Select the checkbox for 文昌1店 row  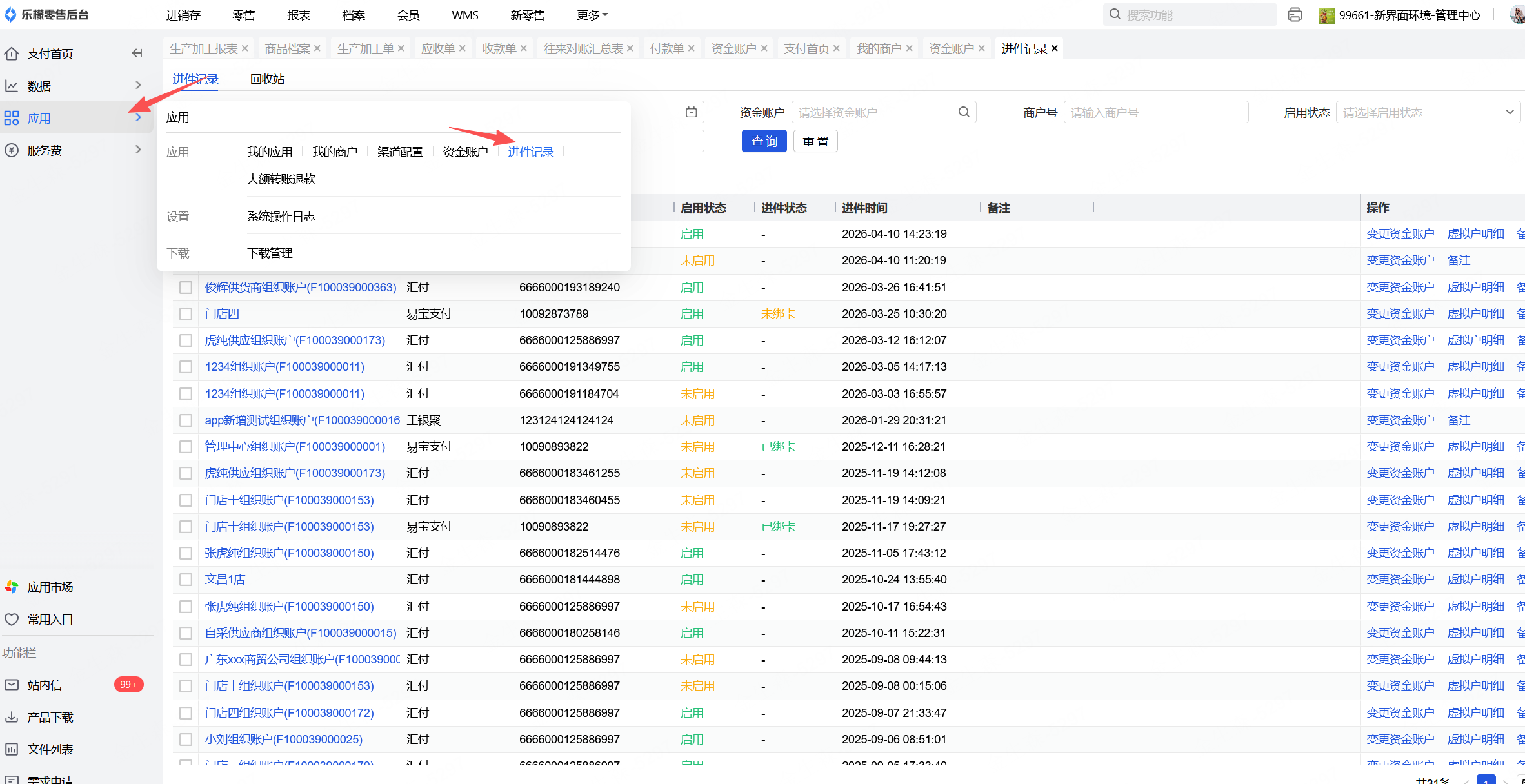(x=186, y=580)
